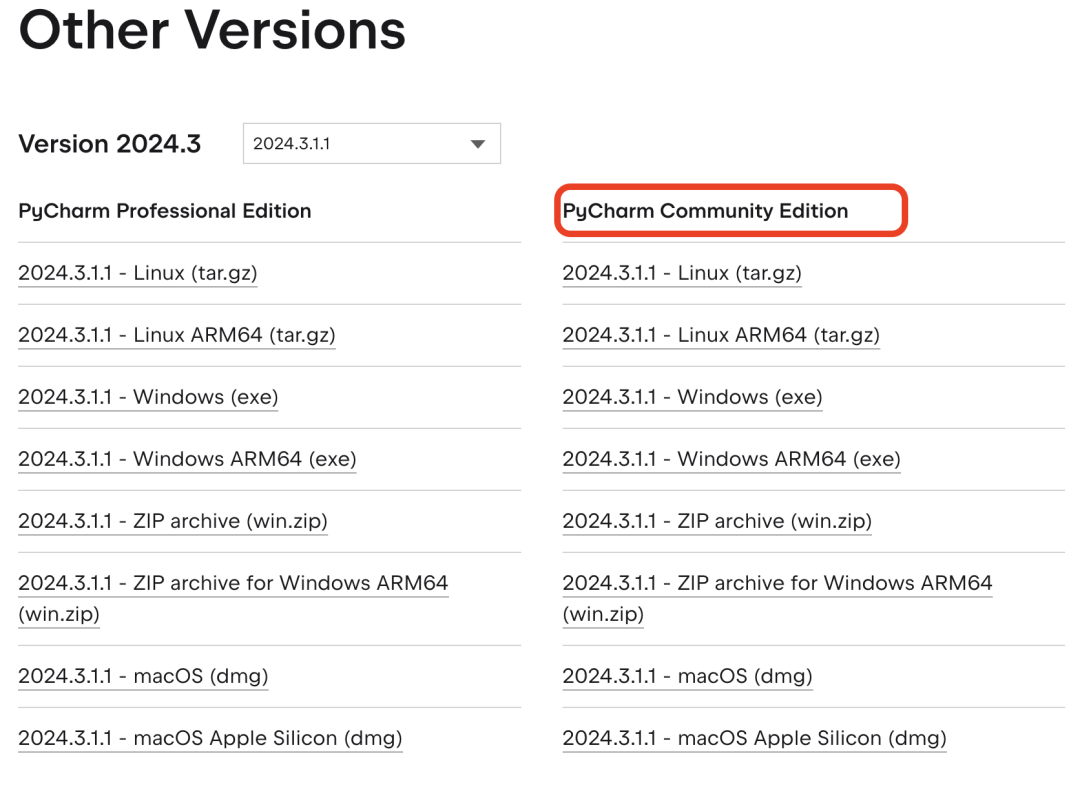
Task: Open the 2024.3.1.1 version dropdown
Action: pyautogui.click(x=371, y=144)
